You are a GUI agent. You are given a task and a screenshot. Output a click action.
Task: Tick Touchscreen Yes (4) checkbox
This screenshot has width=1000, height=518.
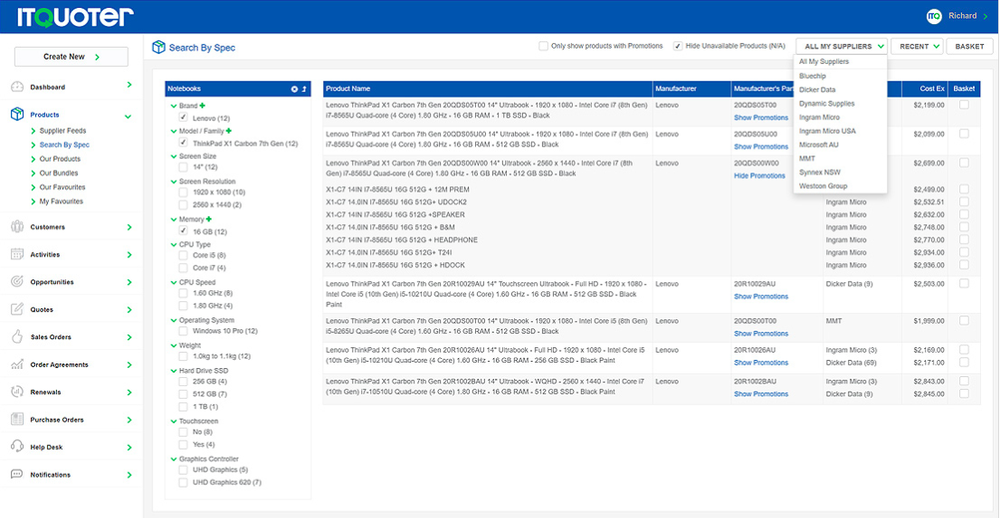pos(183,445)
